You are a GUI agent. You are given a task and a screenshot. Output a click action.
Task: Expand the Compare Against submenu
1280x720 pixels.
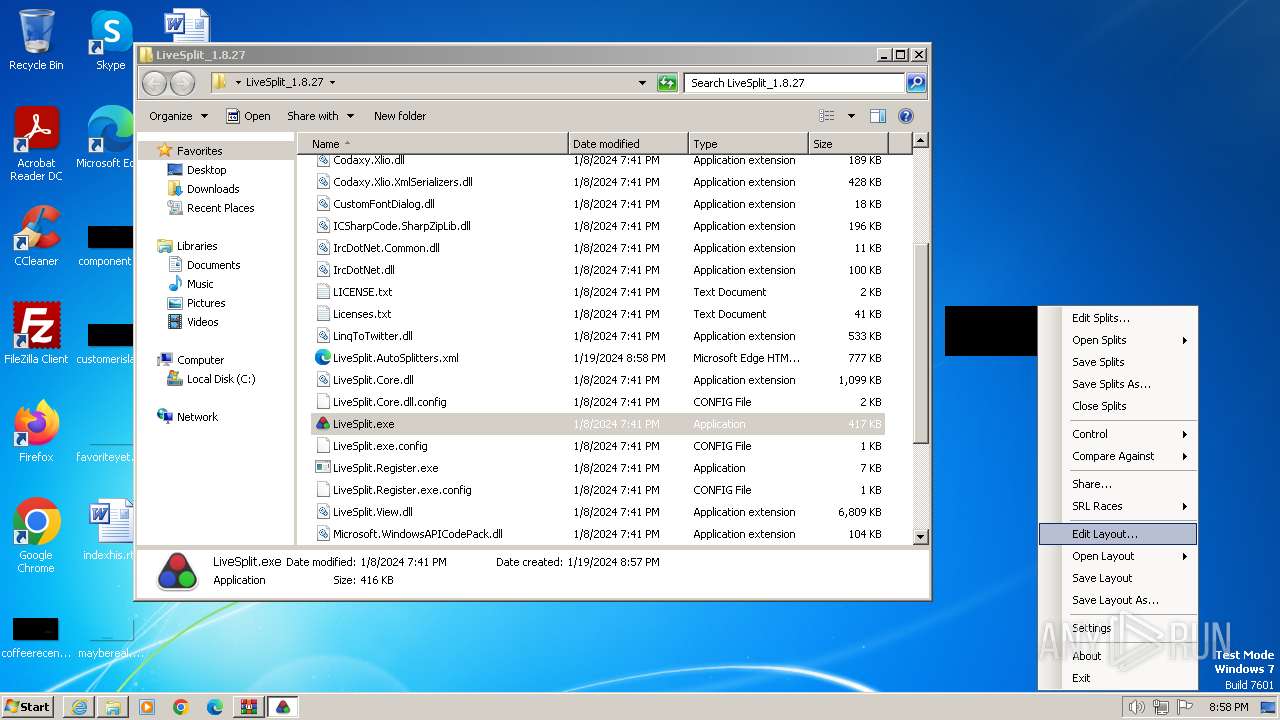(x=1118, y=456)
